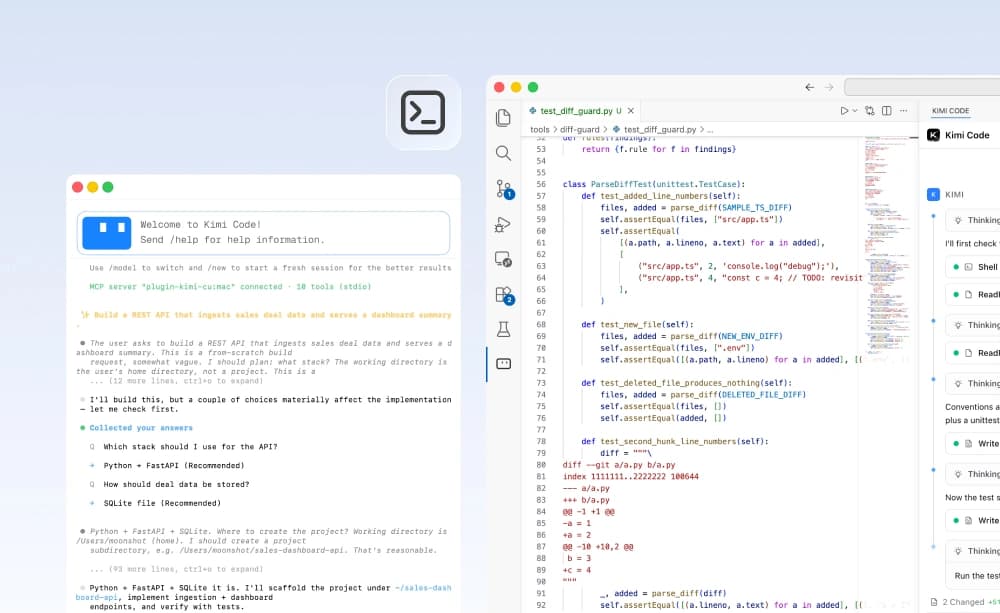Go forward with the right arrow
Screen dimensions: 1000x613
[x=829, y=87]
